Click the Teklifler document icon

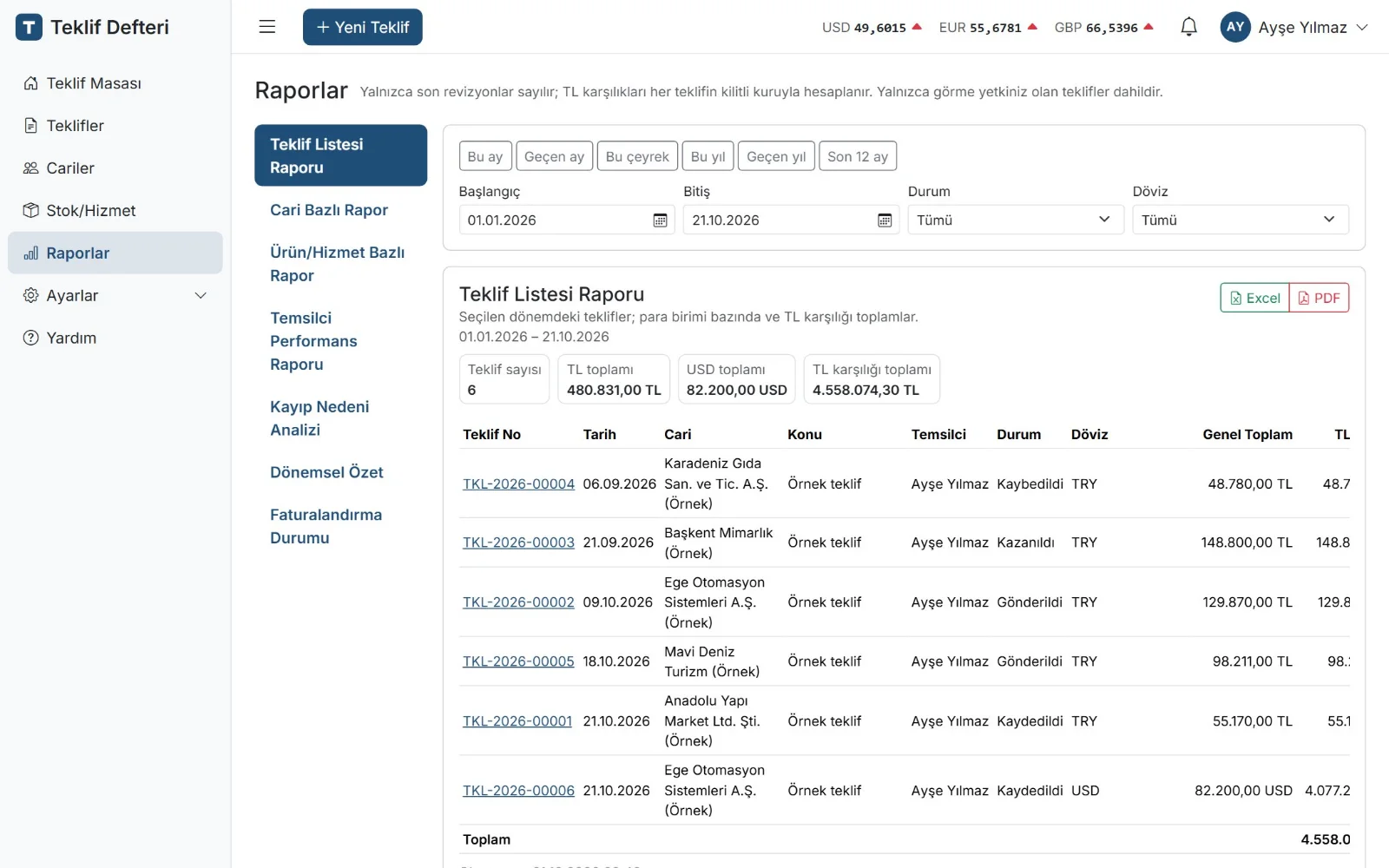click(x=30, y=126)
